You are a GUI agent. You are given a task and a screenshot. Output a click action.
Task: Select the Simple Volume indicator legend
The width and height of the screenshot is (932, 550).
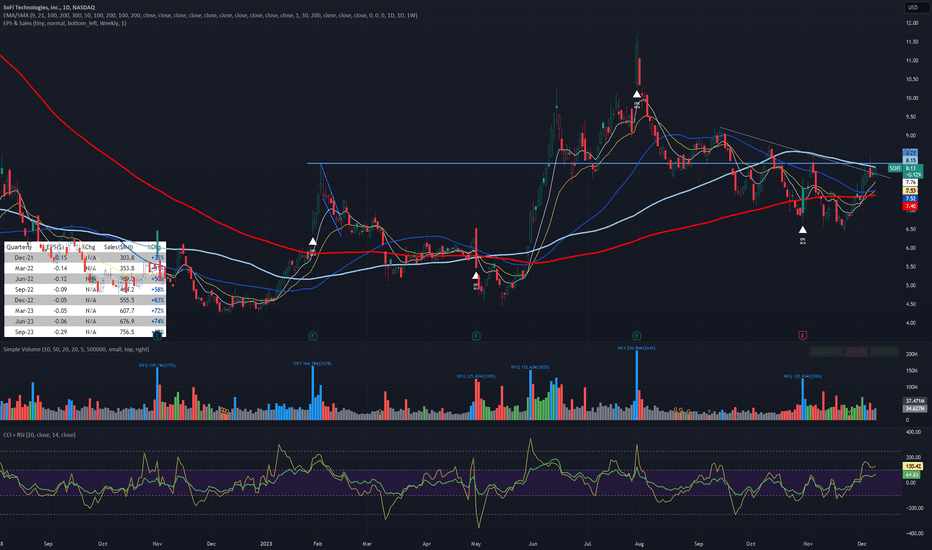click(76, 349)
